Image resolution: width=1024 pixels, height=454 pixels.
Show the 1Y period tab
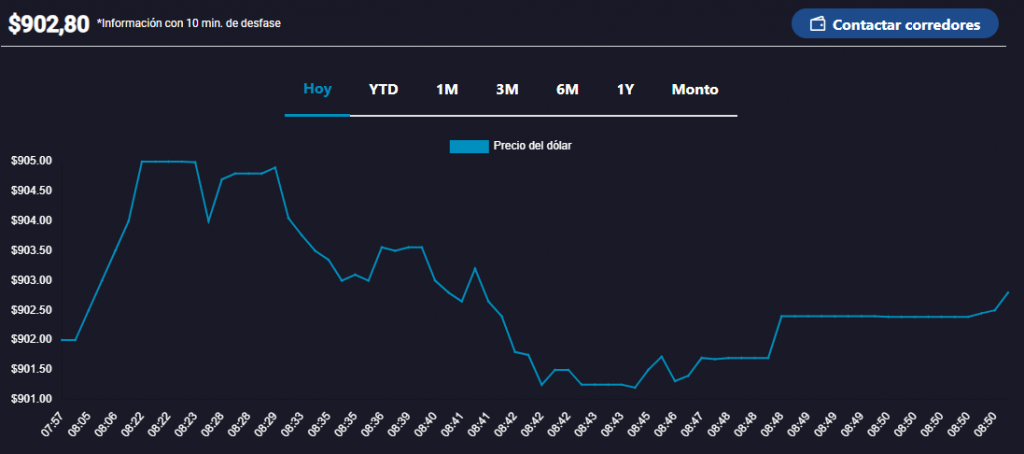coord(626,89)
